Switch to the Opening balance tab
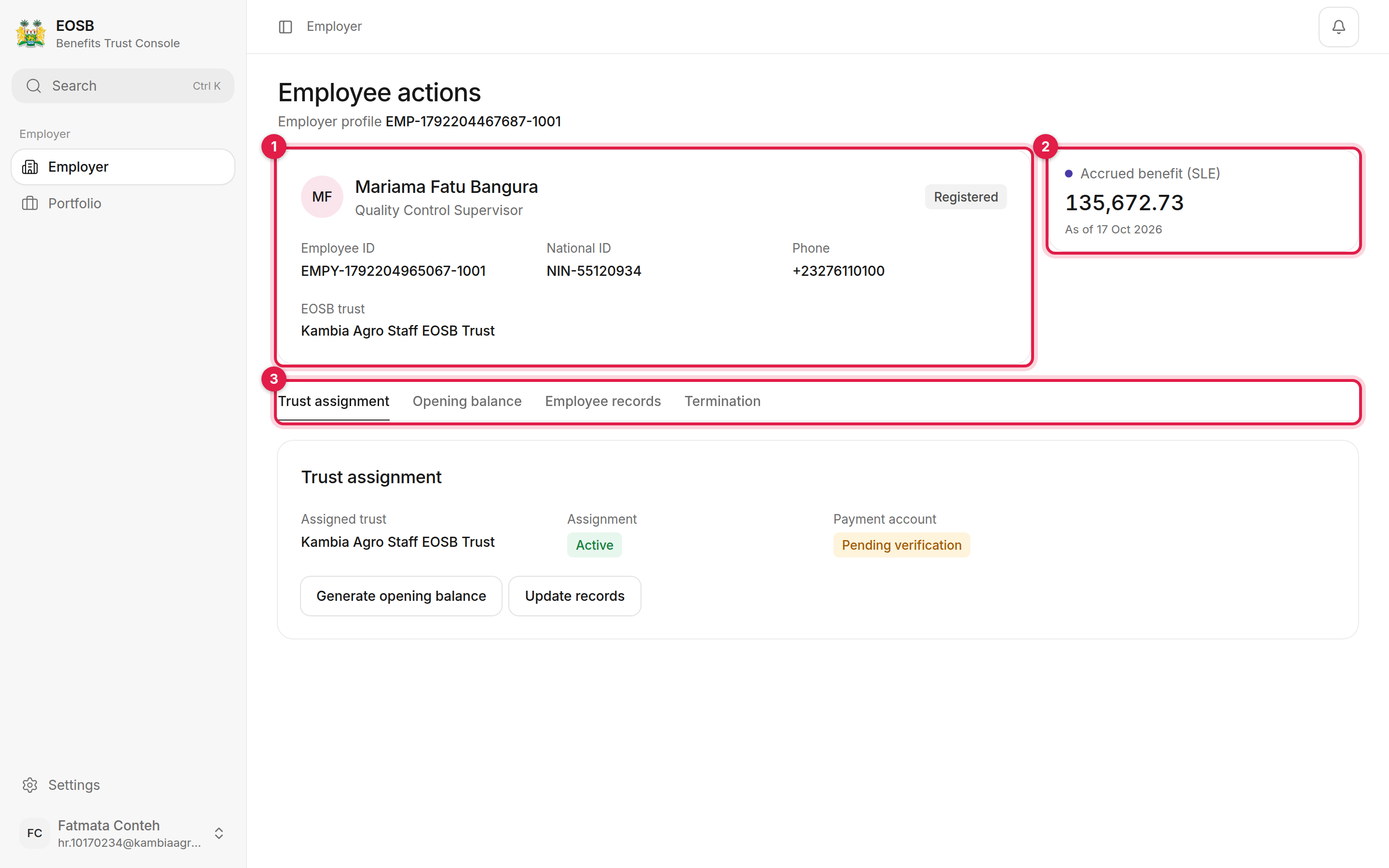The height and width of the screenshot is (868, 1389). point(467,401)
